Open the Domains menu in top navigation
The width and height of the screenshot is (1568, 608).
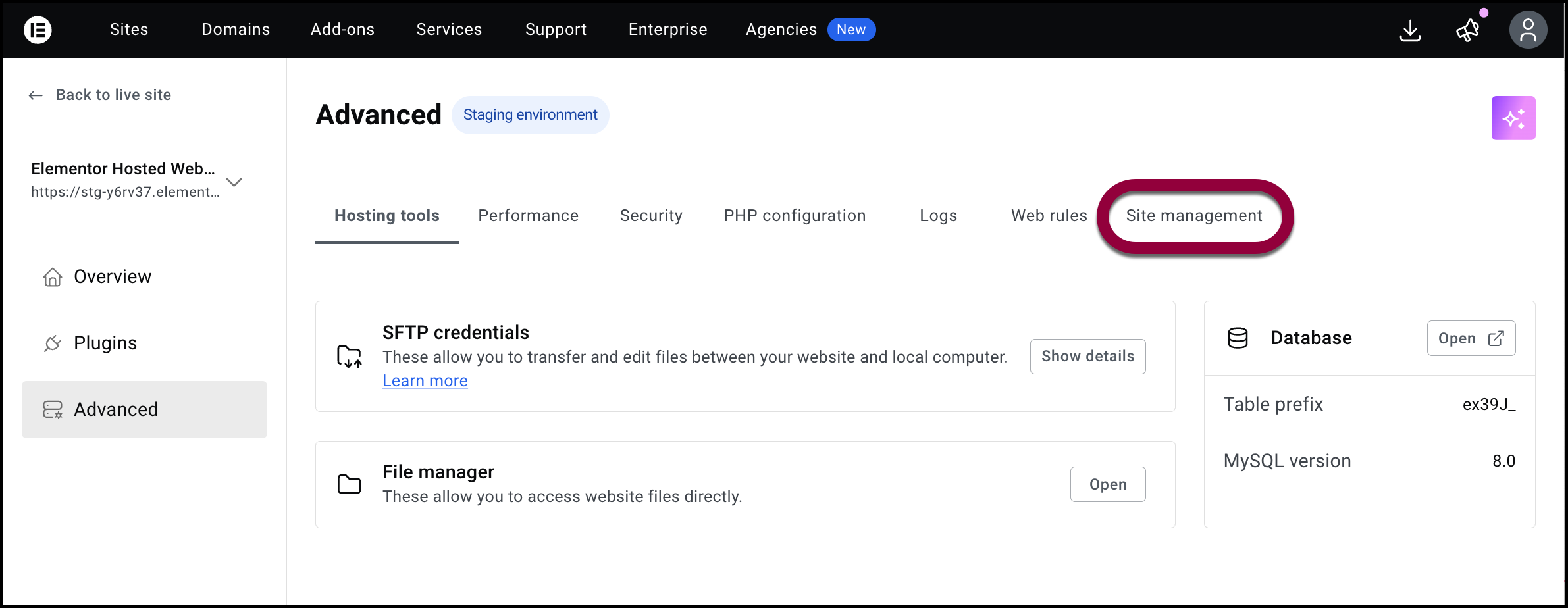[x=236, y=30]
